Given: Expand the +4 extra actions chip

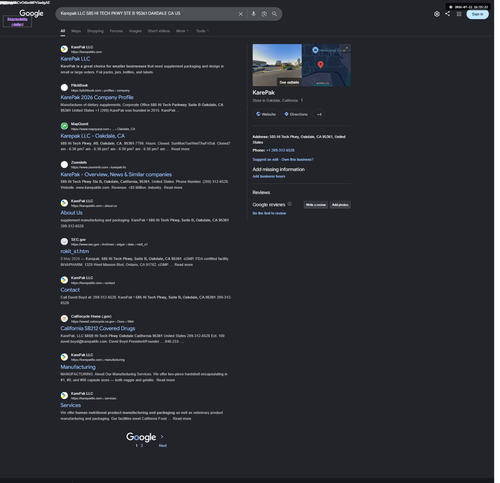Looking at the screenshot, I should [319, 114].
